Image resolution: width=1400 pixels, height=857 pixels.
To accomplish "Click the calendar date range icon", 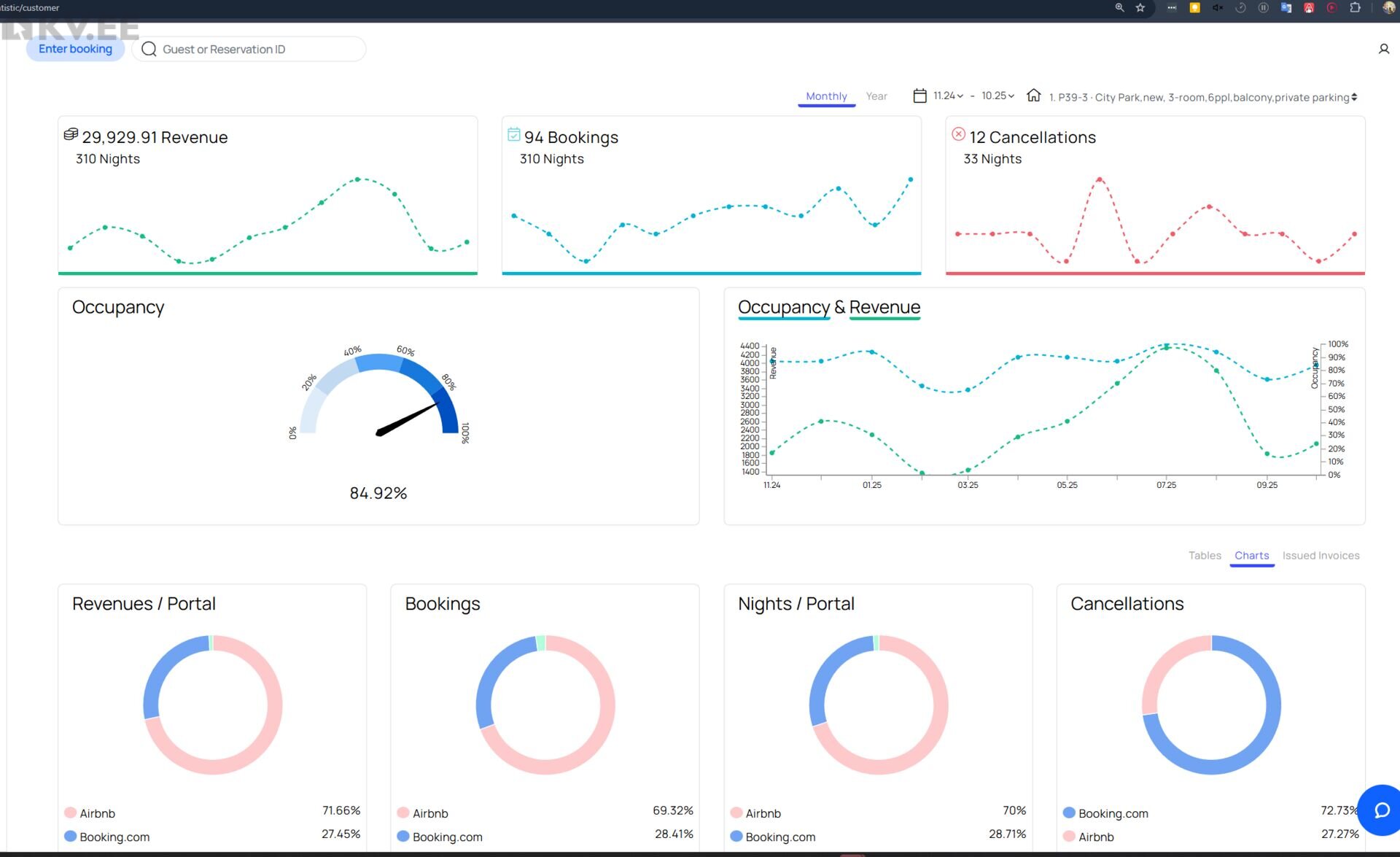I will (919, 96).
